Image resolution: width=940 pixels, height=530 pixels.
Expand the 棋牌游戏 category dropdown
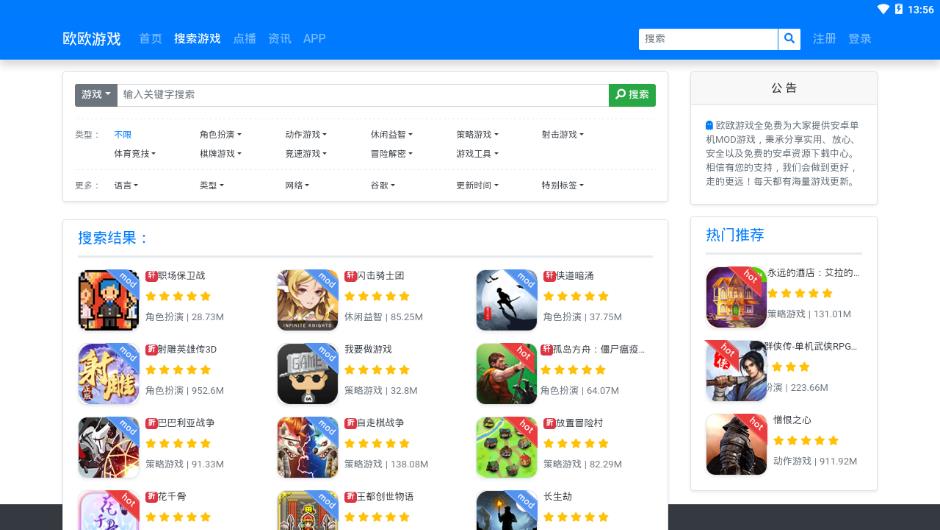tap(221, 154)
